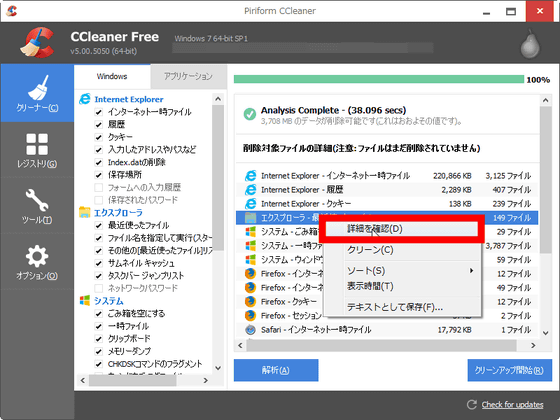560x420 pixels.
Task: Click the 100% green progress bar
Action: [x=379, y=79]
